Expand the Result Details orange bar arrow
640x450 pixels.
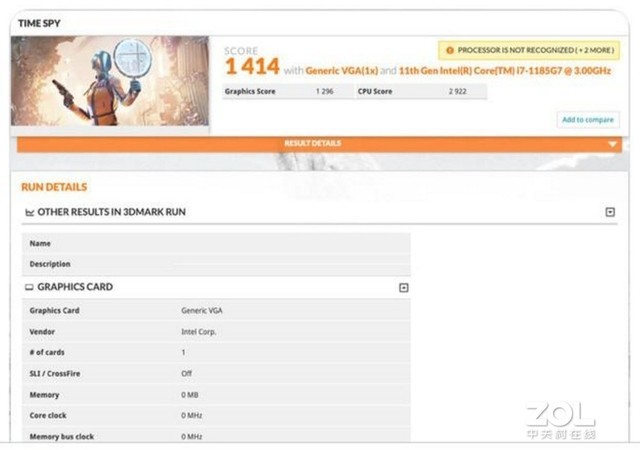tap(612, 144)
